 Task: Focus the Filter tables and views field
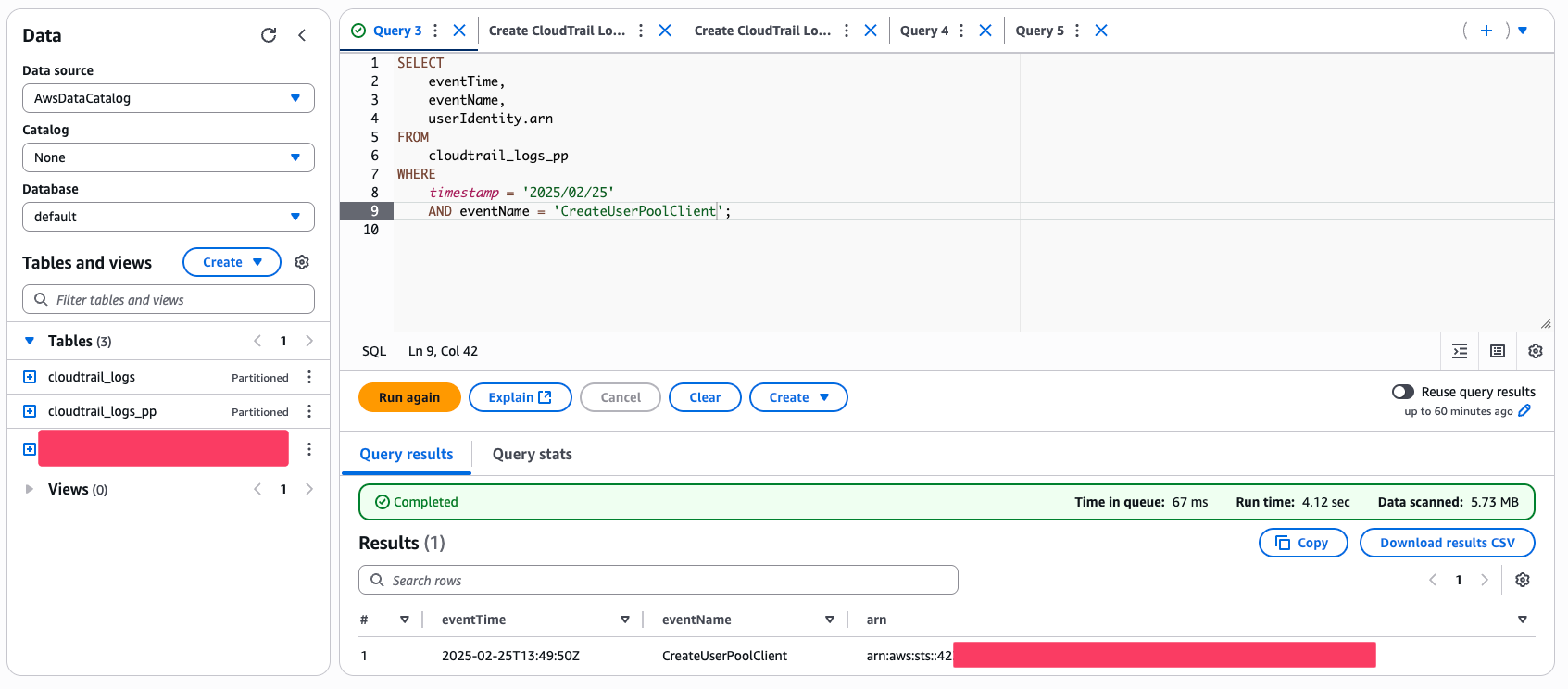[169, 299]
